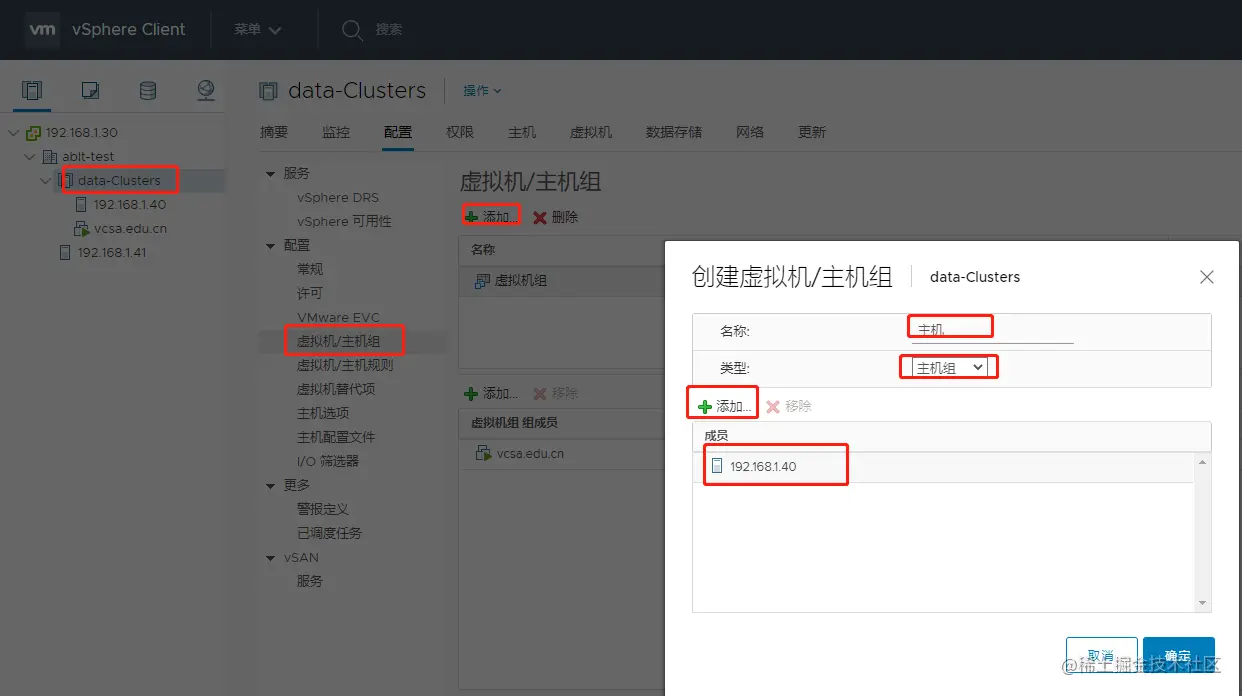Open 虚拟机/主机规则 page
Screen dimensions: 1242x696
pos(345,366)
